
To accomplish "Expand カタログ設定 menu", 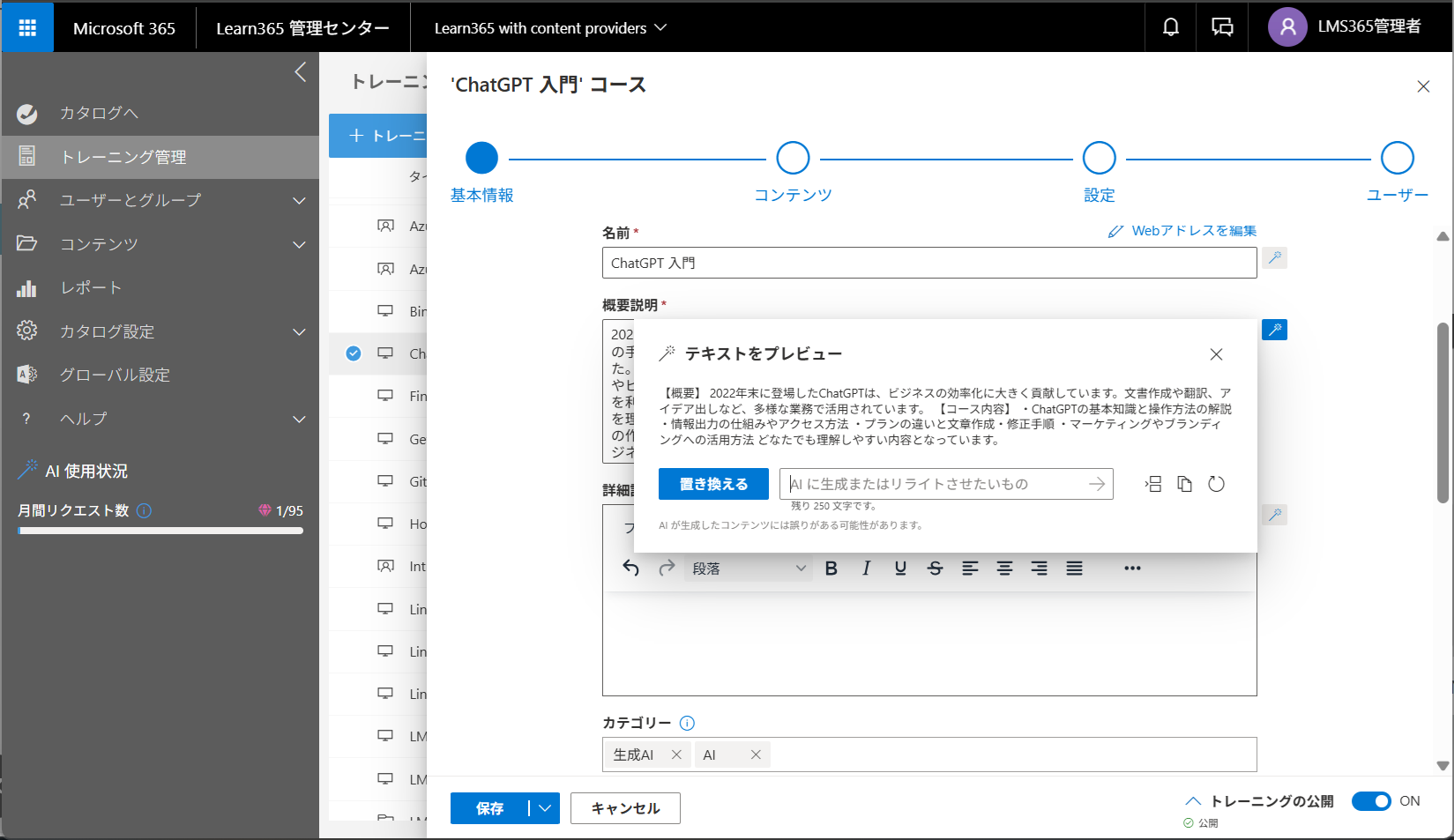I will (x=300, y=331).
